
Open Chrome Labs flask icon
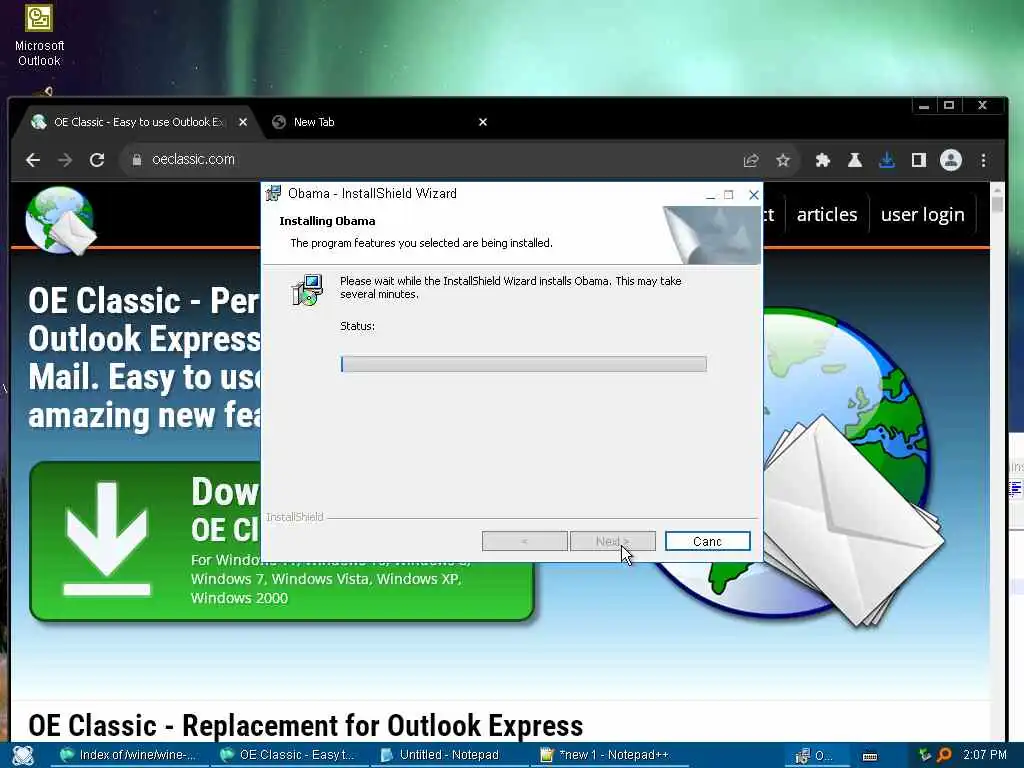(854, 160)
